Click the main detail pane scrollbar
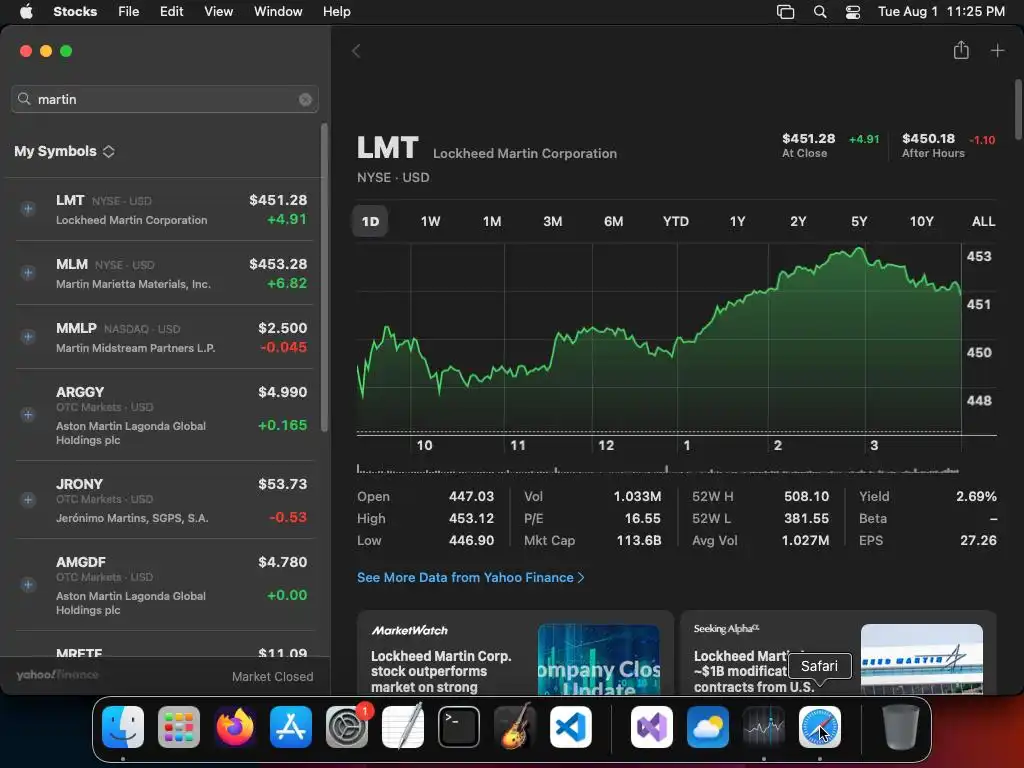 (1018, 109)
